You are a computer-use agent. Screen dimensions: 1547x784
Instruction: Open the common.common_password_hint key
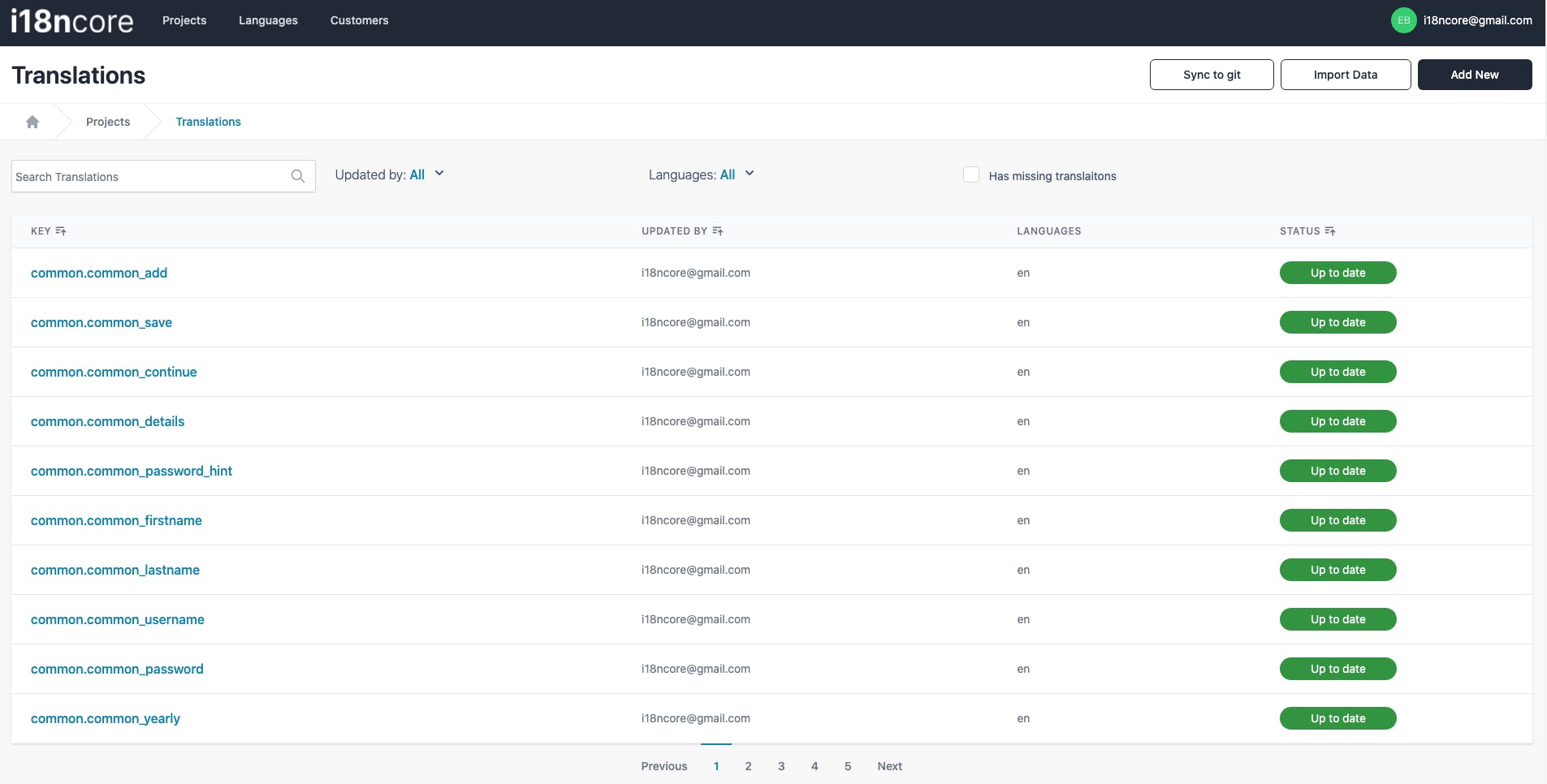(132, 471)
